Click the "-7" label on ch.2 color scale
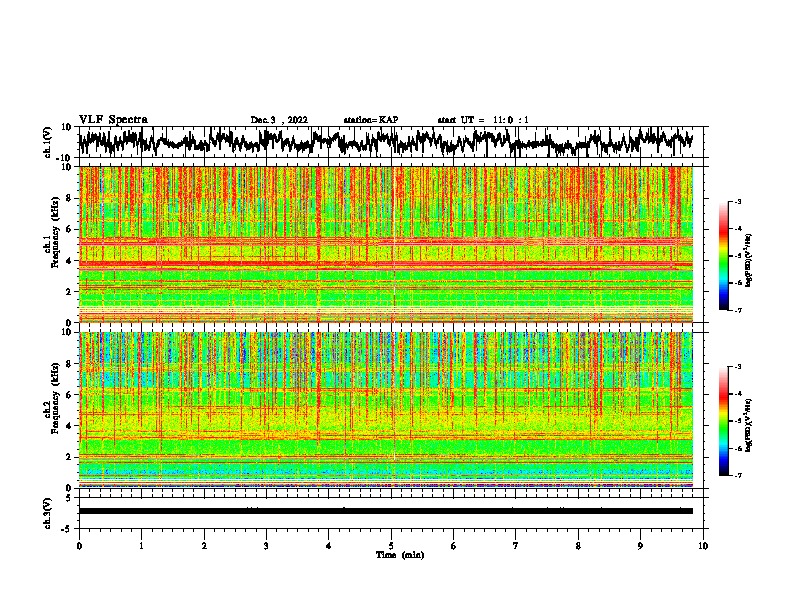The image size is (792, 612). (737, 475)
